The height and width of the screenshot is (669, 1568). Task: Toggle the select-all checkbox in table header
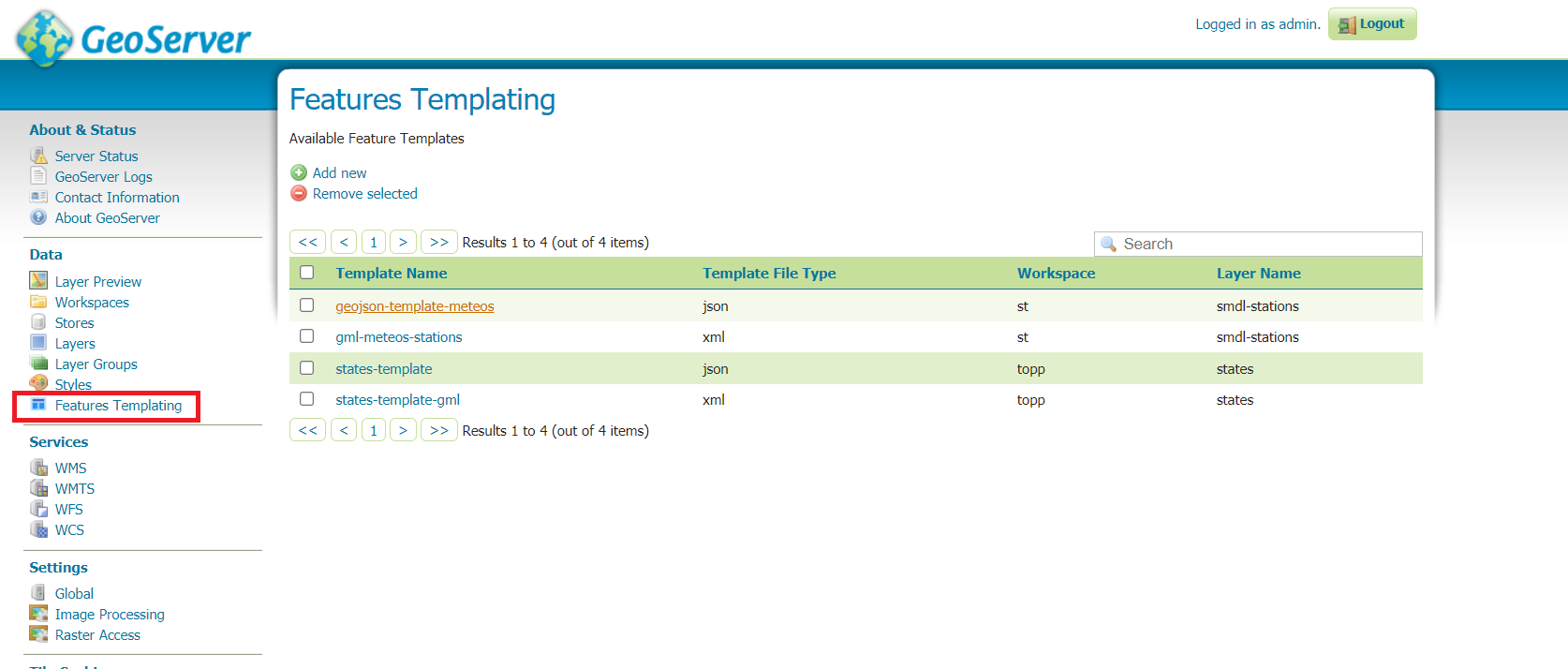306,273
